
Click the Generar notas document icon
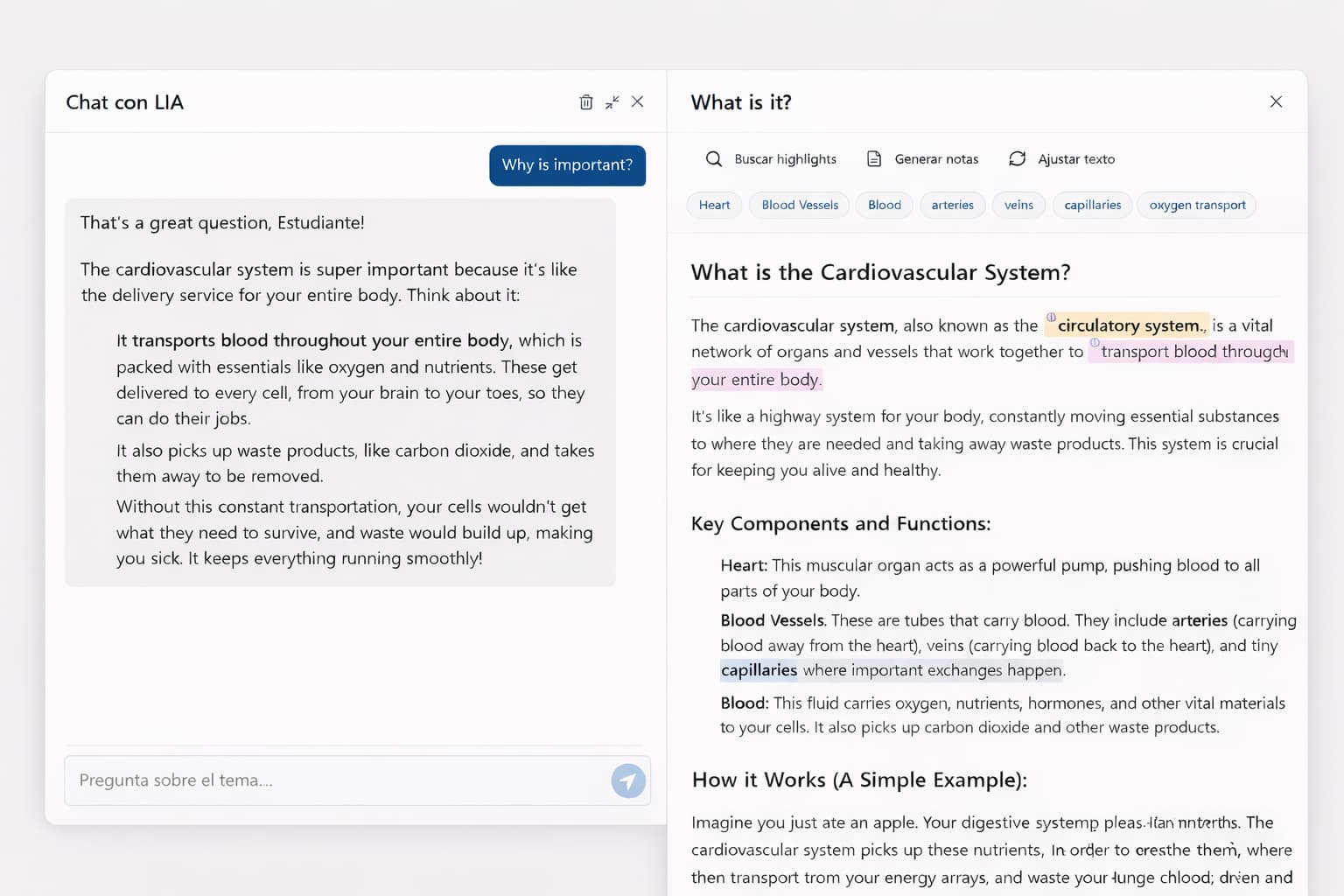coord(873,158)
